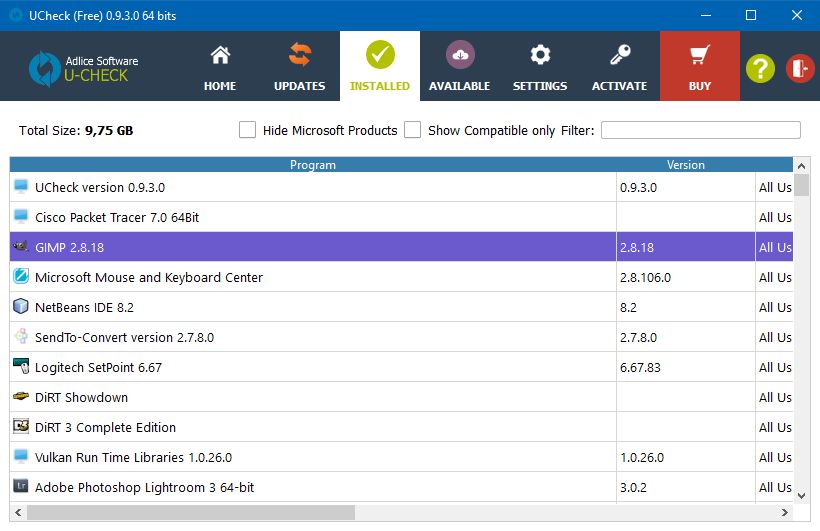
Task: Click the UCheck version row icon
Action: click(21, 187)
